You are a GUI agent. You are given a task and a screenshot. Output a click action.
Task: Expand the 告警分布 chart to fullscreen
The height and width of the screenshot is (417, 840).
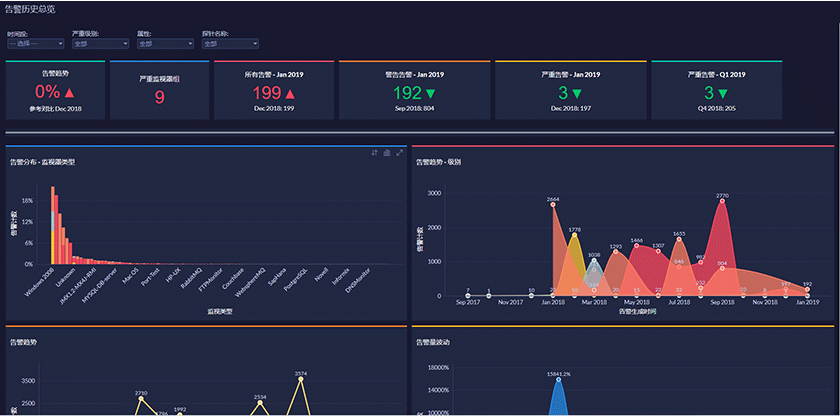pyautogui.click(x=400, y=153)
